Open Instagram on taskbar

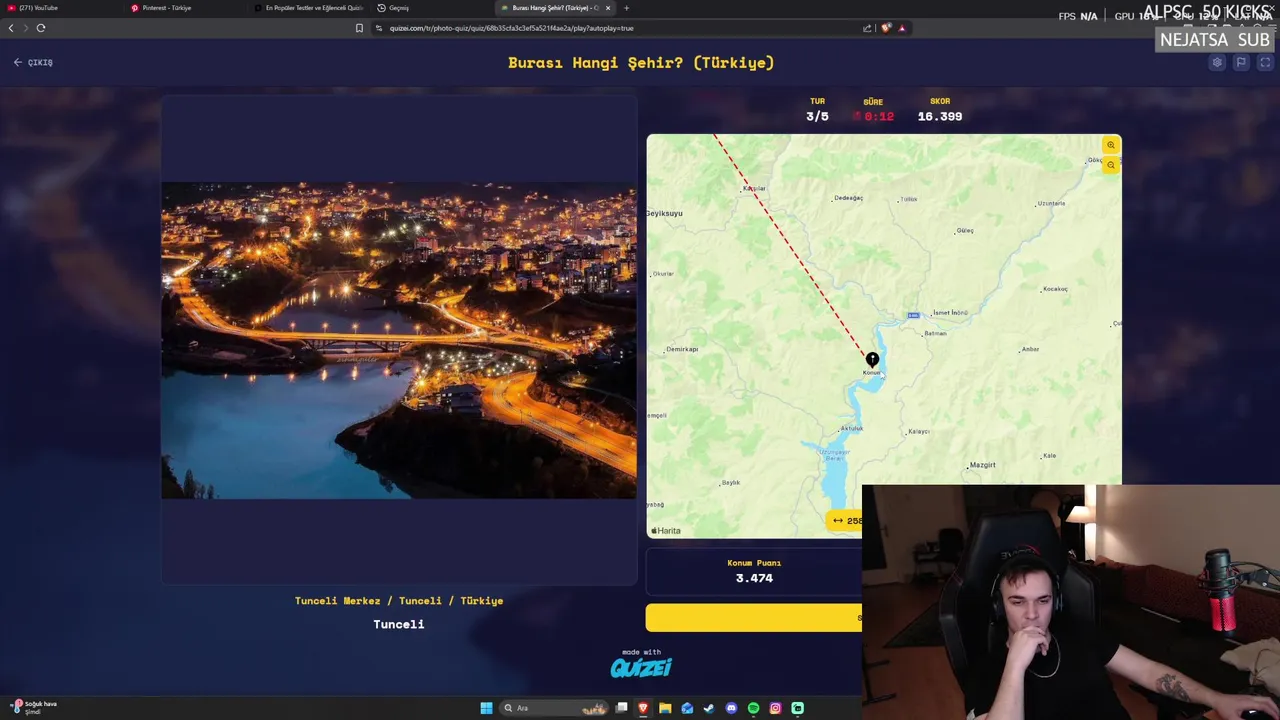775,708
